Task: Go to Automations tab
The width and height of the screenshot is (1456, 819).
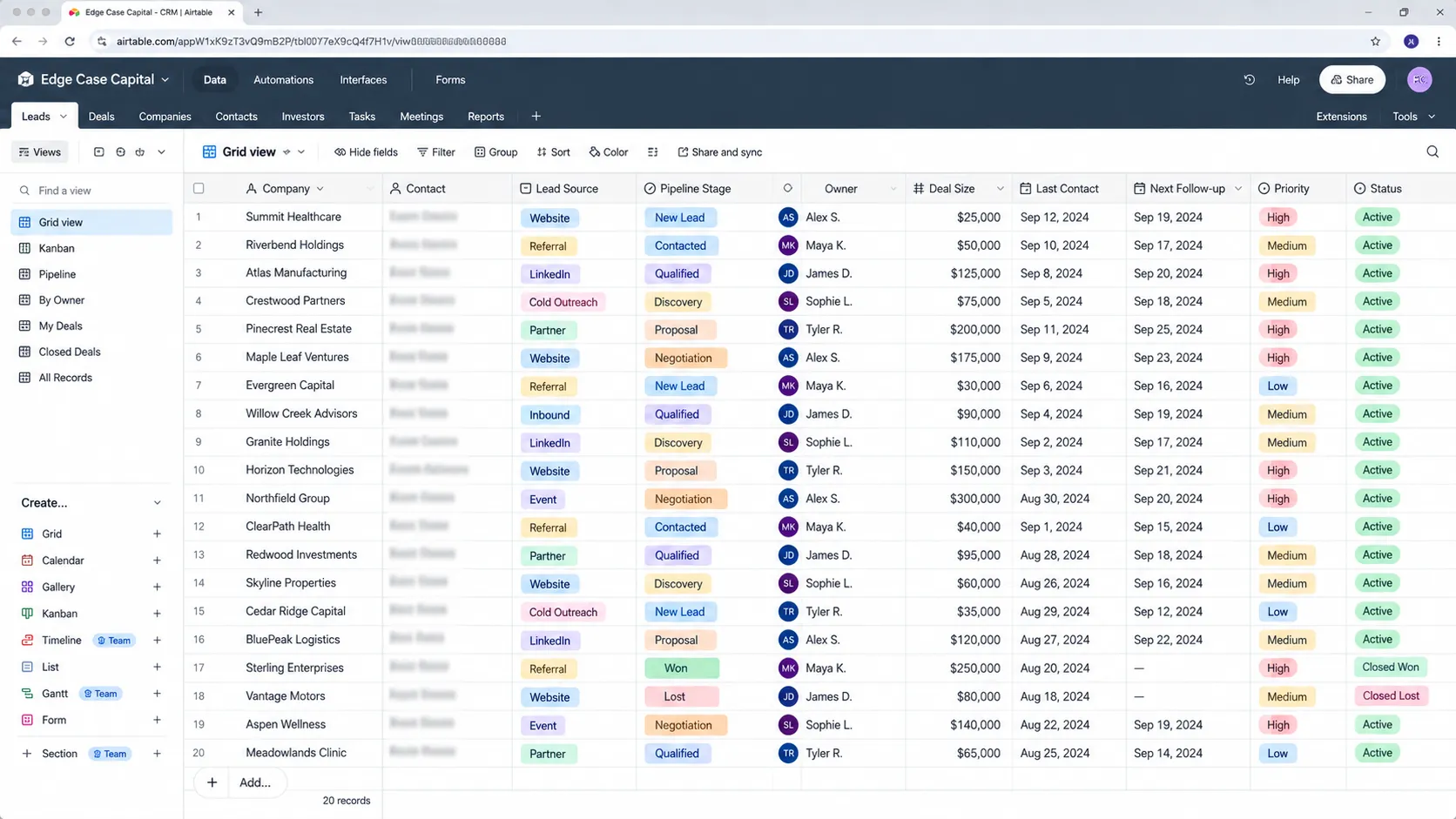Action: coord(283,79)
